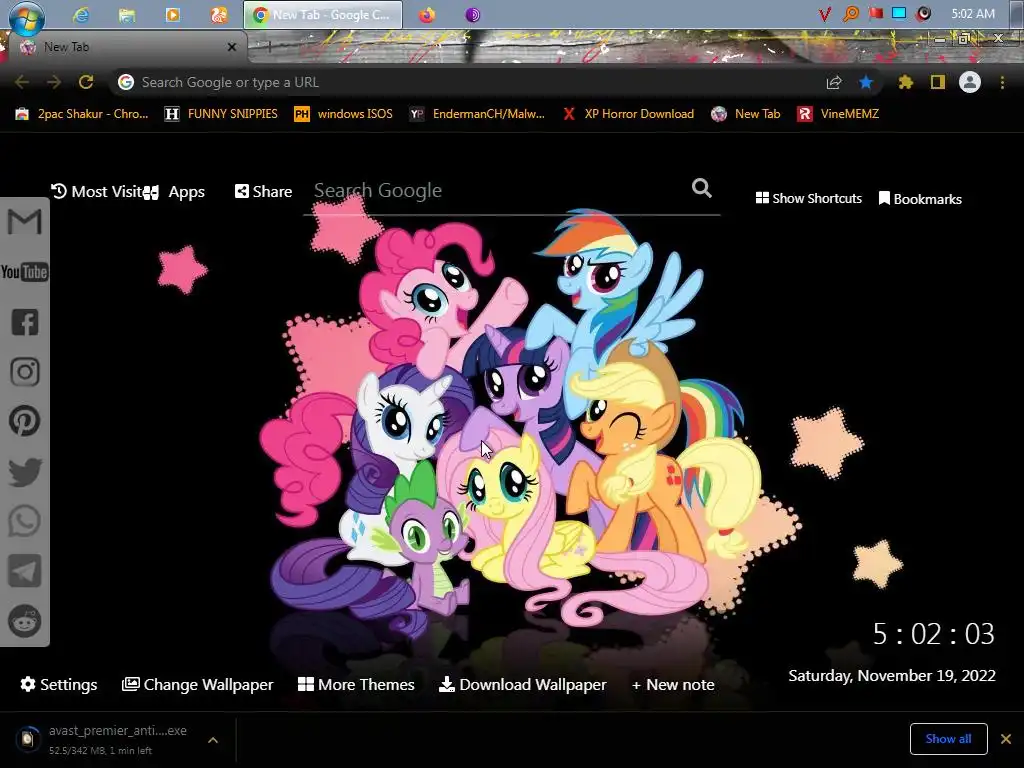The width and height of the screenshot is (1024, 768).
Task: Go forward to the next page
Action: [54, 82]
